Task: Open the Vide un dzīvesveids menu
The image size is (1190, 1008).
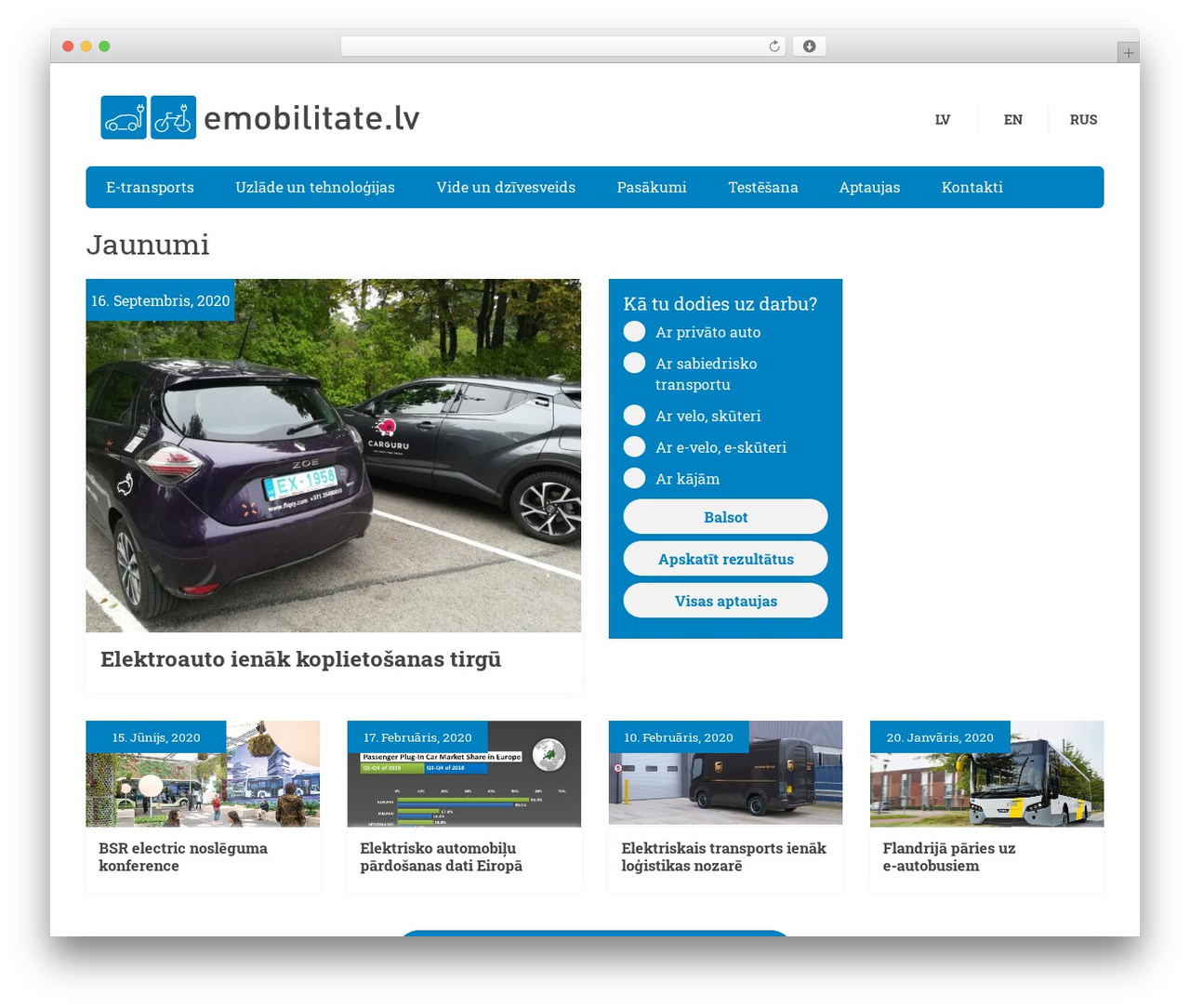Action: [506, 187]
